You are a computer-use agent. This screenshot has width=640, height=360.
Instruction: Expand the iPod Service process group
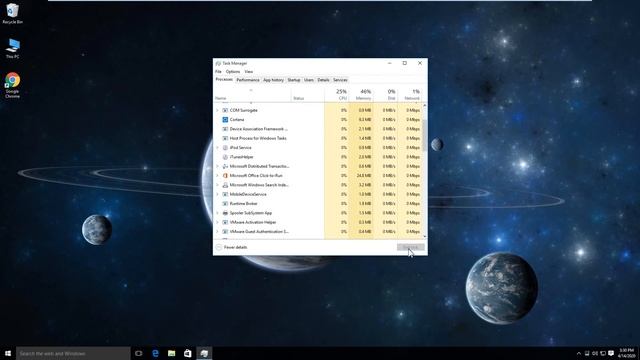(x=217, y=148)
